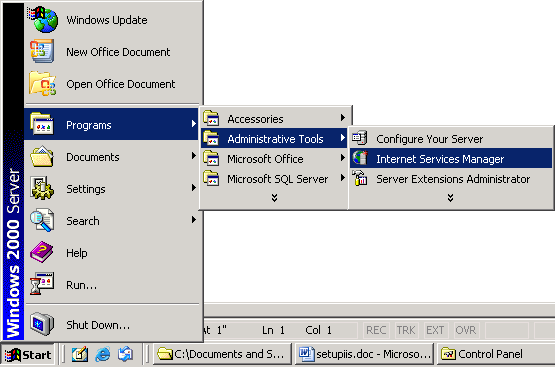Click the Programs folder icon
The height and width of the screenshot is (367, 555).
(x=42, y=124)
